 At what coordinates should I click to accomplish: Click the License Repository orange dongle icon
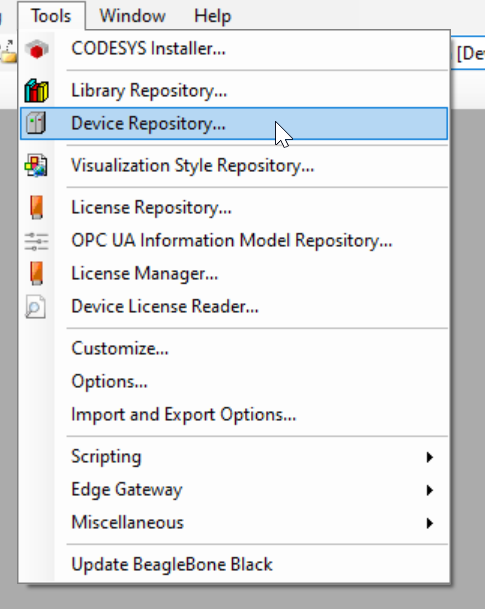click(x=36, y=207)
